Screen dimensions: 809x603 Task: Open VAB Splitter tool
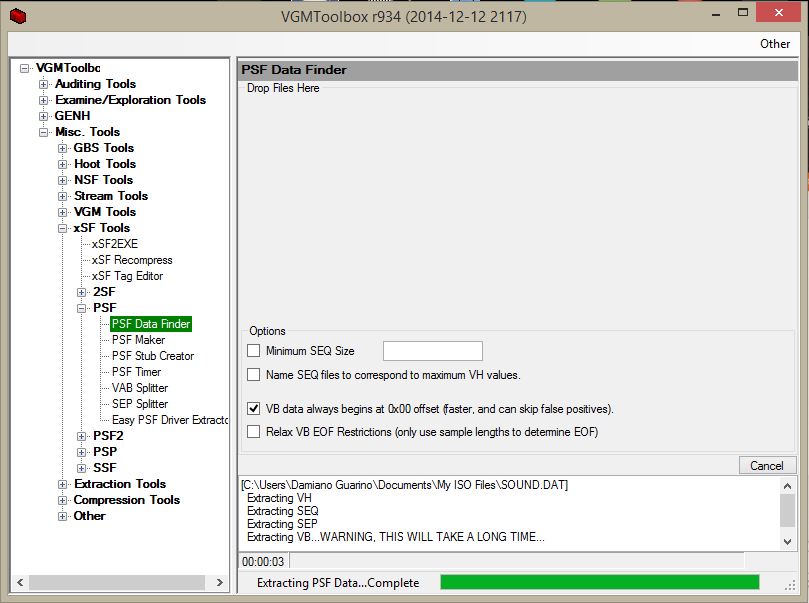140,388
